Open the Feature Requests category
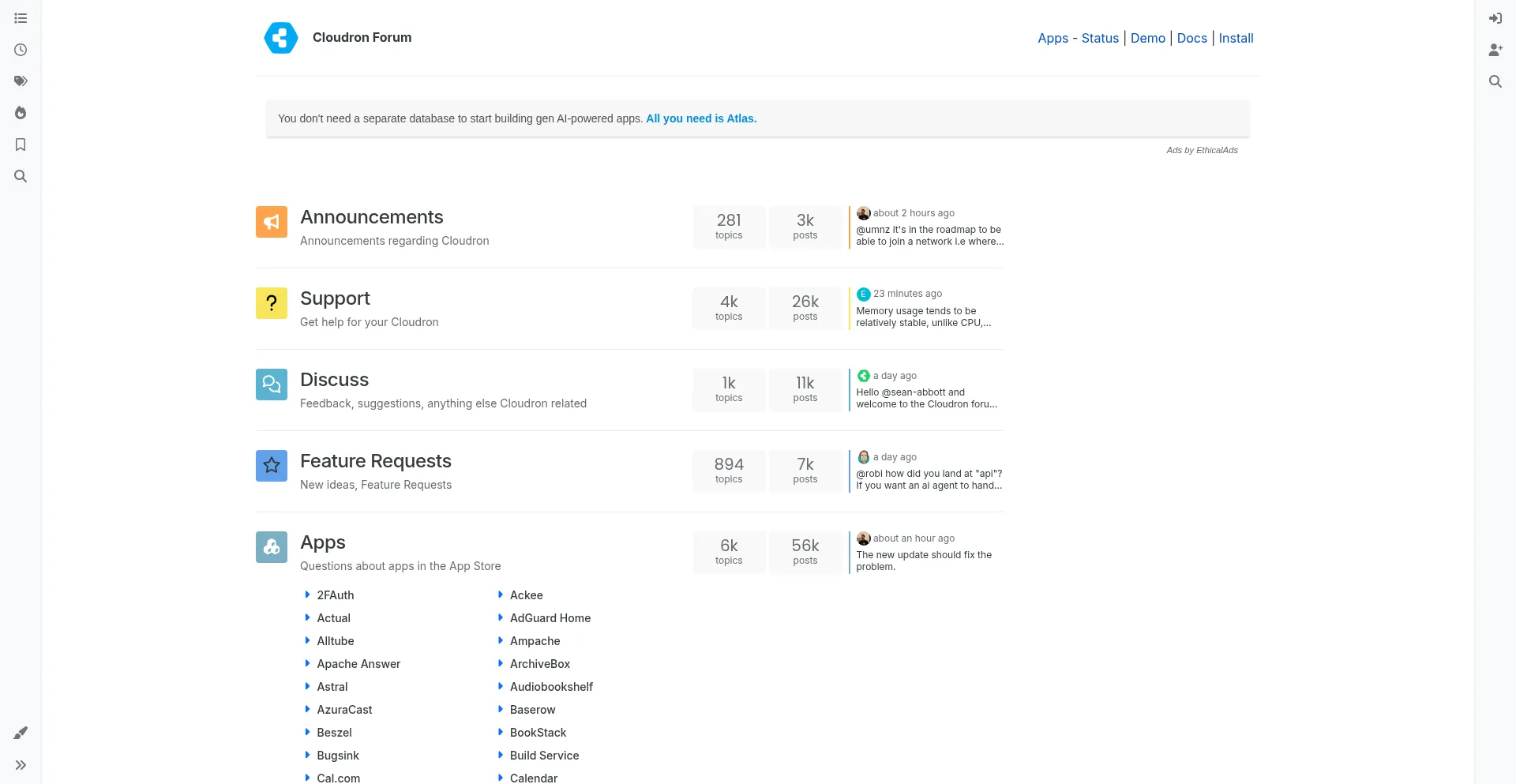The width and height of the screenshot is (1516, 784). [x=376, y=461]
